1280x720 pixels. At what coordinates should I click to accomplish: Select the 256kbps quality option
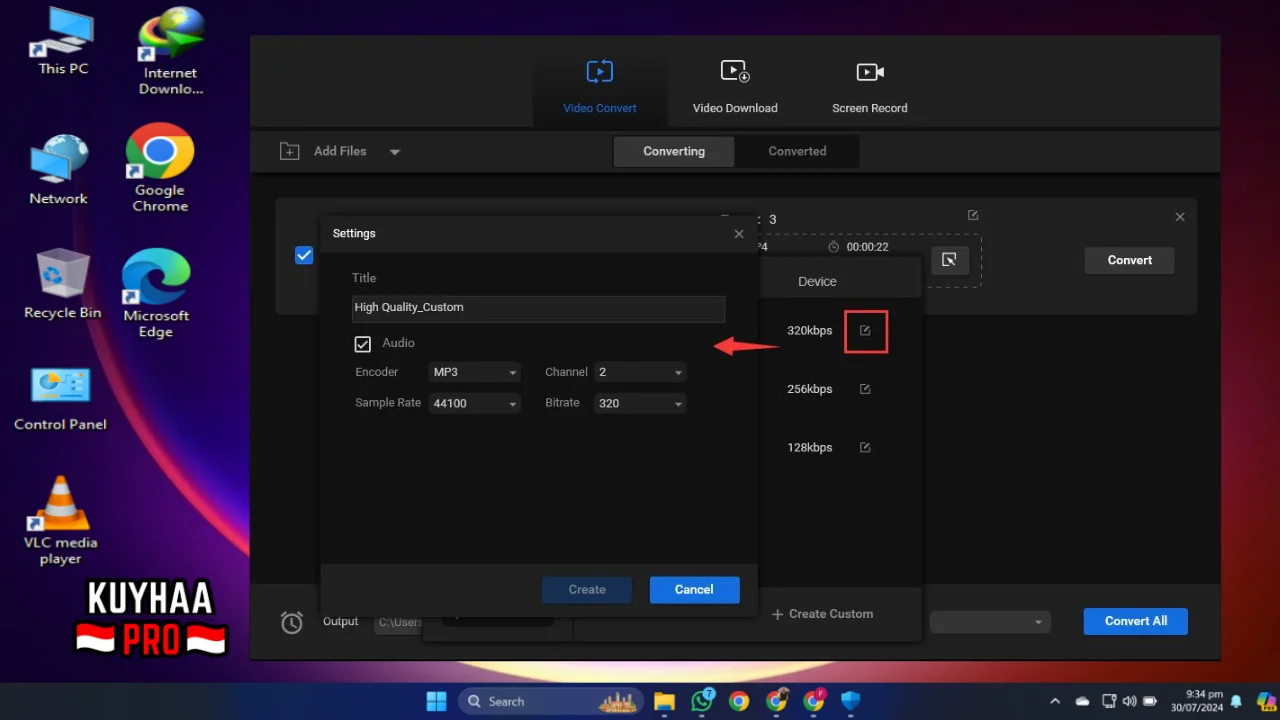point(809,389)
